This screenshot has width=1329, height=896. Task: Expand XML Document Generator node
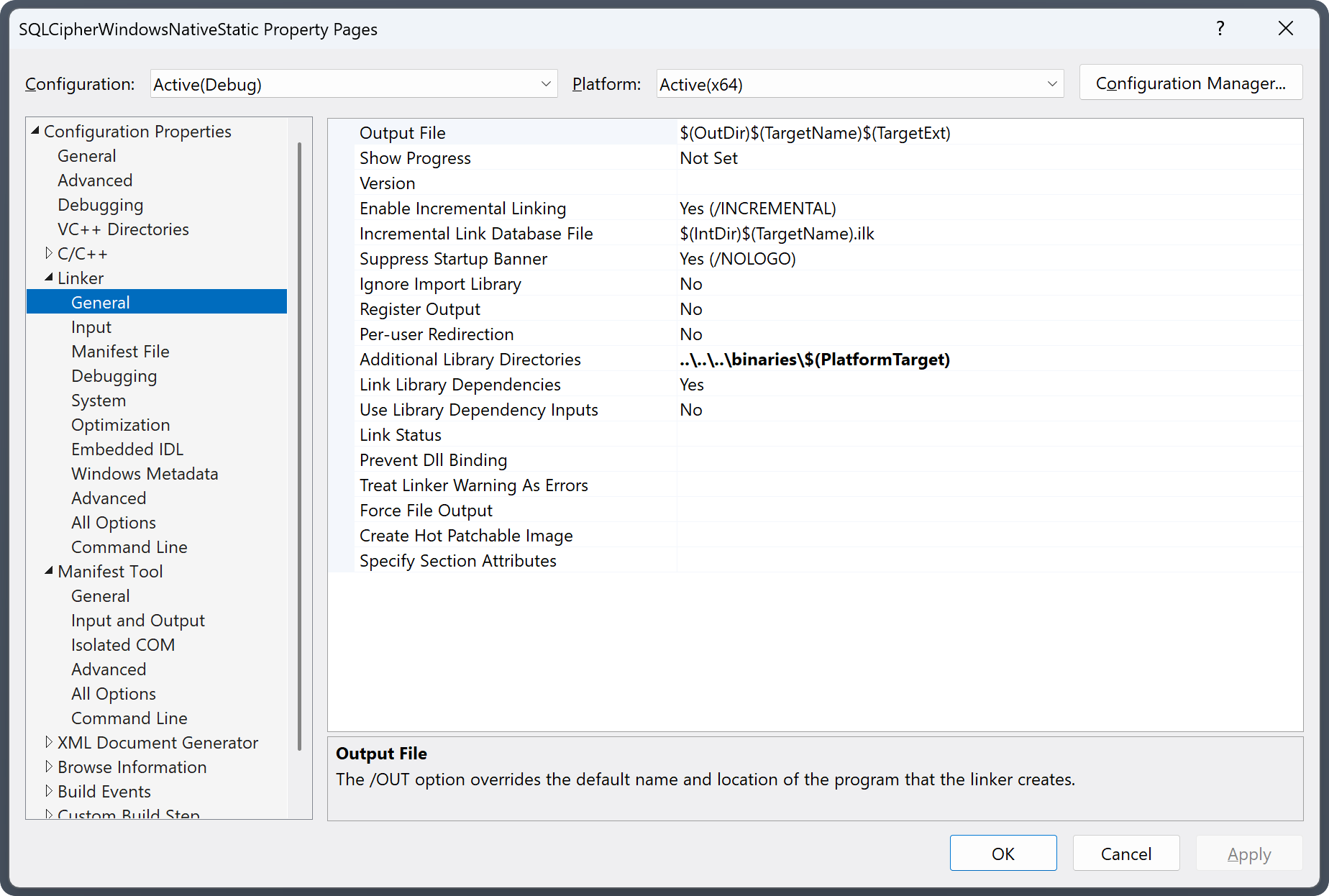[49, 742]
